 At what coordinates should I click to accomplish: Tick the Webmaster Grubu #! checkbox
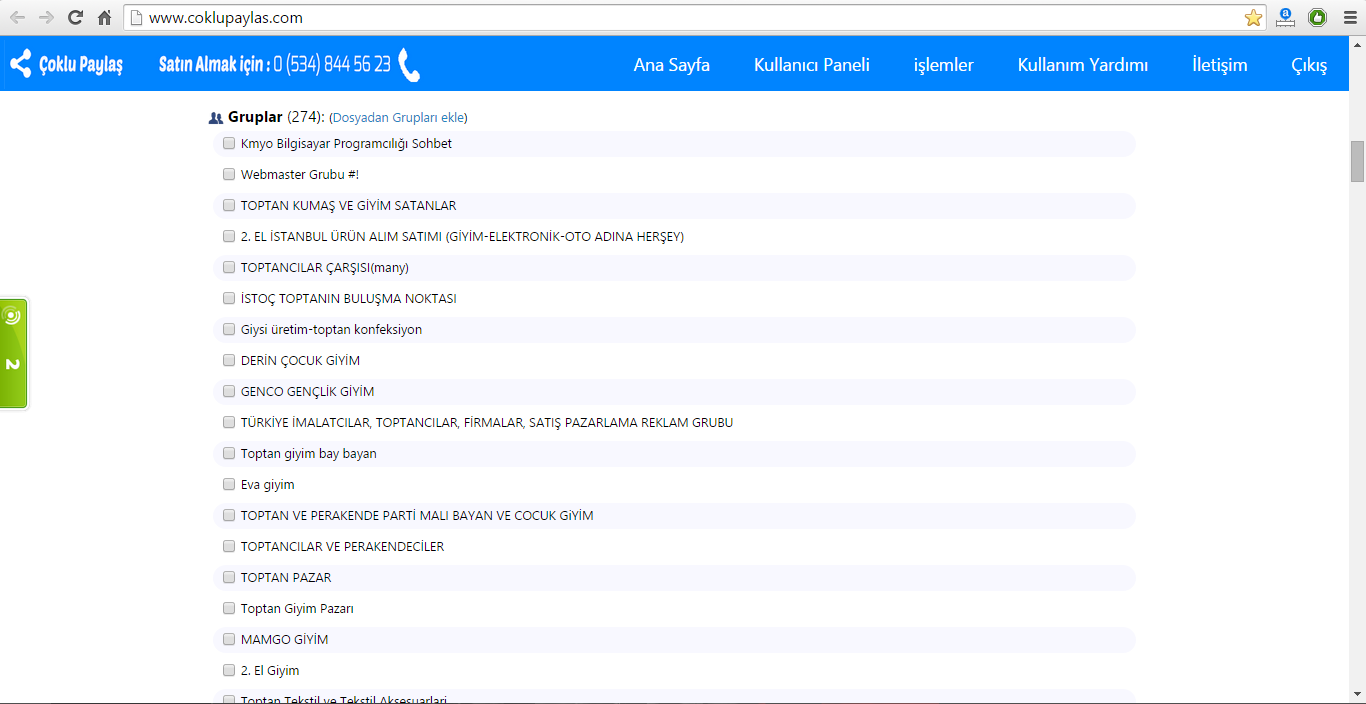click(x=229, y=174)
